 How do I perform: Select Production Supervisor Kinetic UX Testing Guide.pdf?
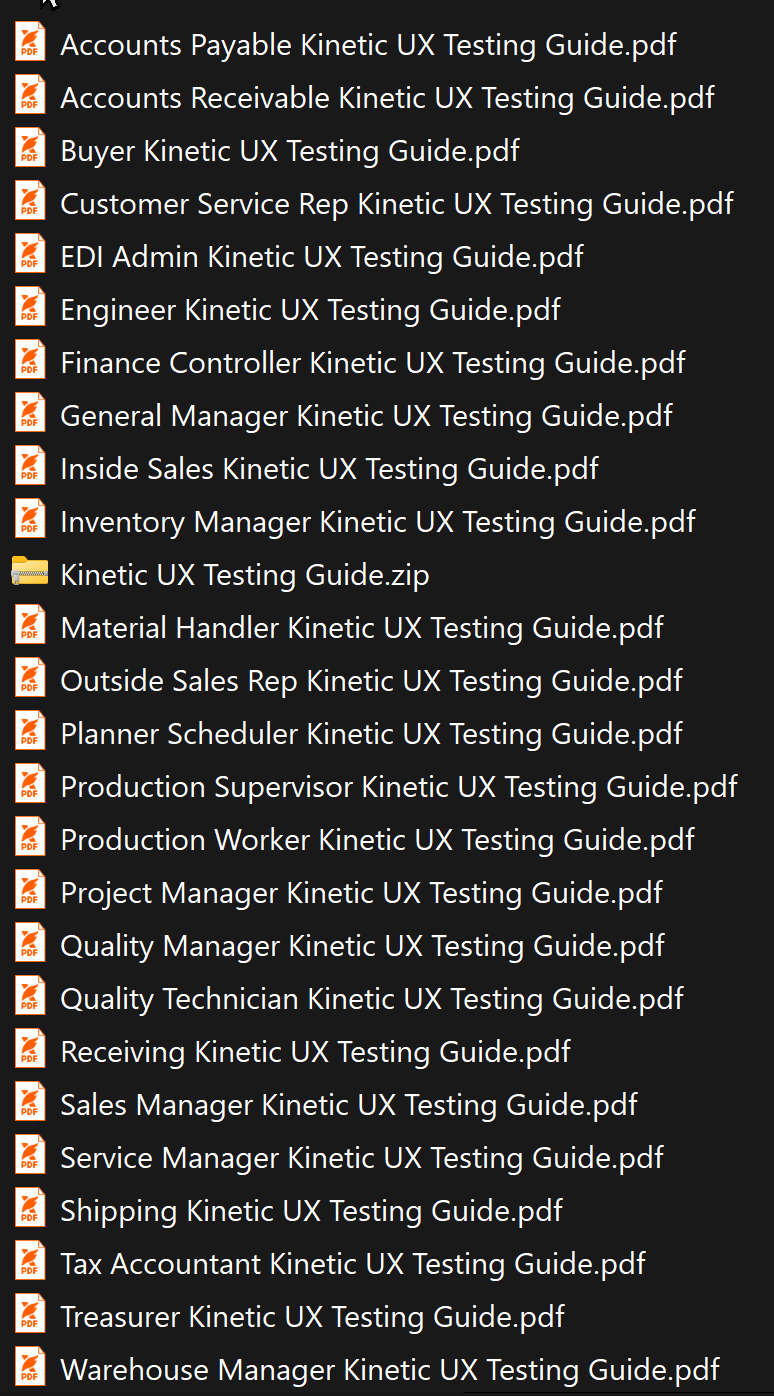click(399, 786)
